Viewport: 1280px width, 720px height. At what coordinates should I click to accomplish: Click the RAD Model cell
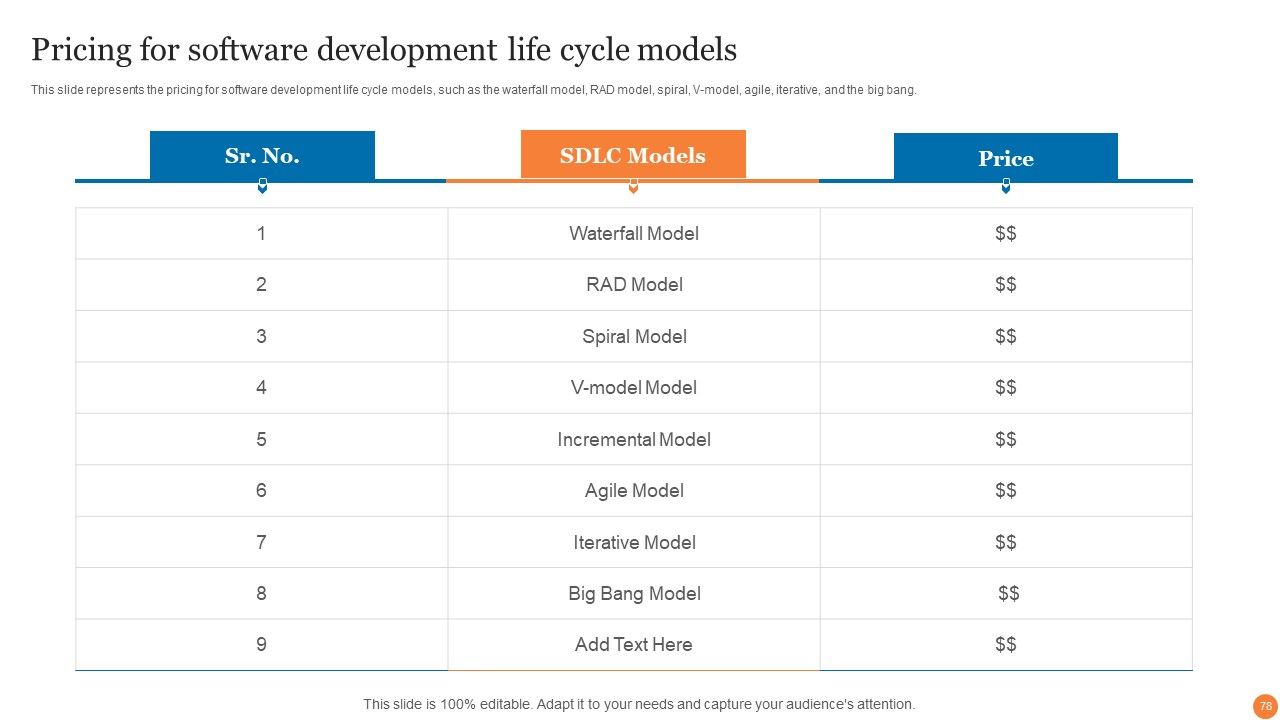(634, 285)
